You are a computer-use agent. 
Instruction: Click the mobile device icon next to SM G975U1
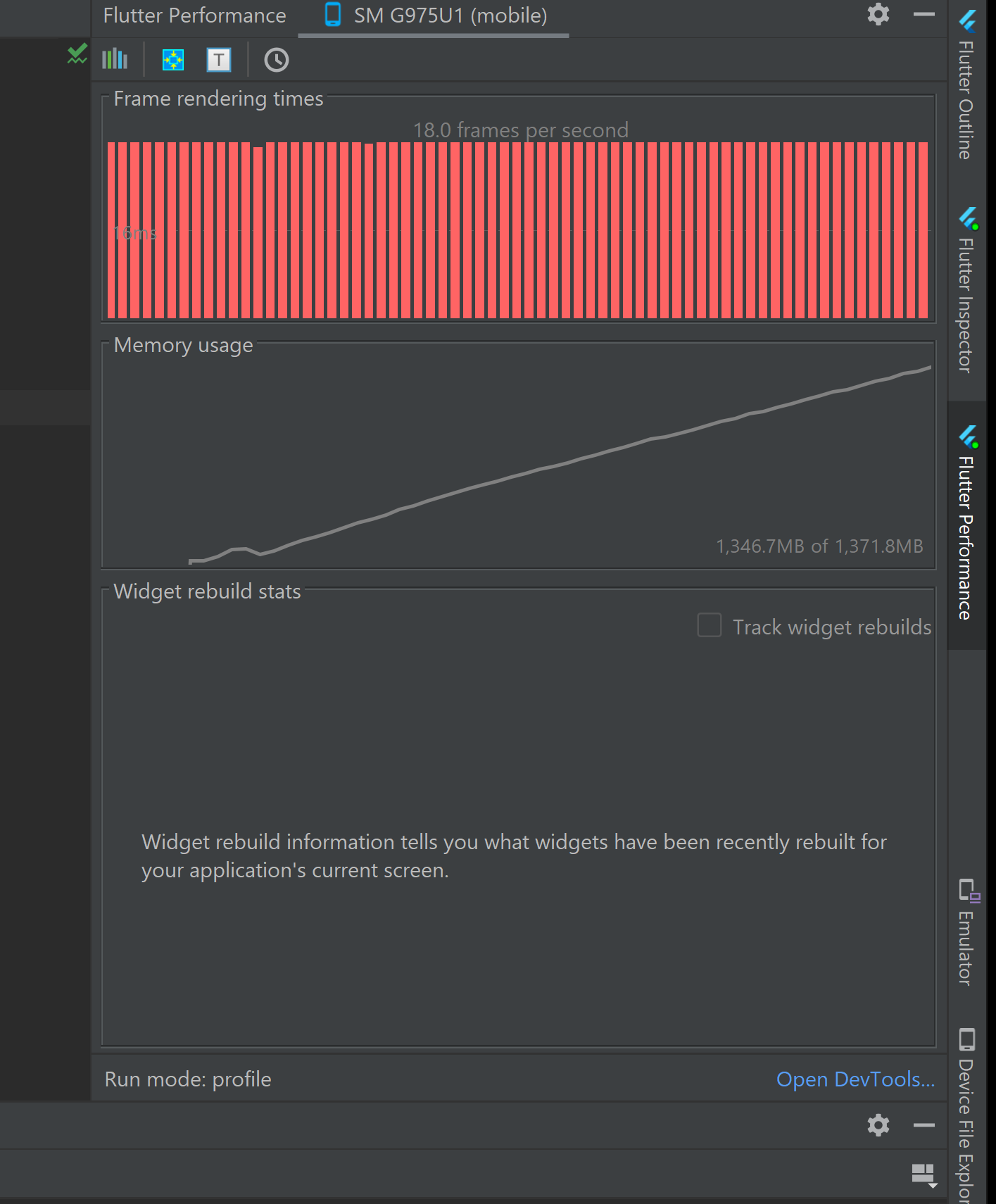(331, 13)
